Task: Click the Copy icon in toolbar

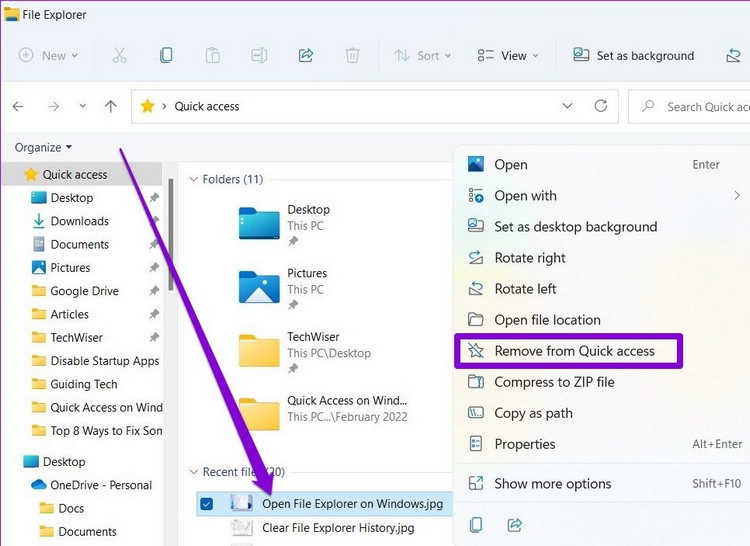Action: 166,55
